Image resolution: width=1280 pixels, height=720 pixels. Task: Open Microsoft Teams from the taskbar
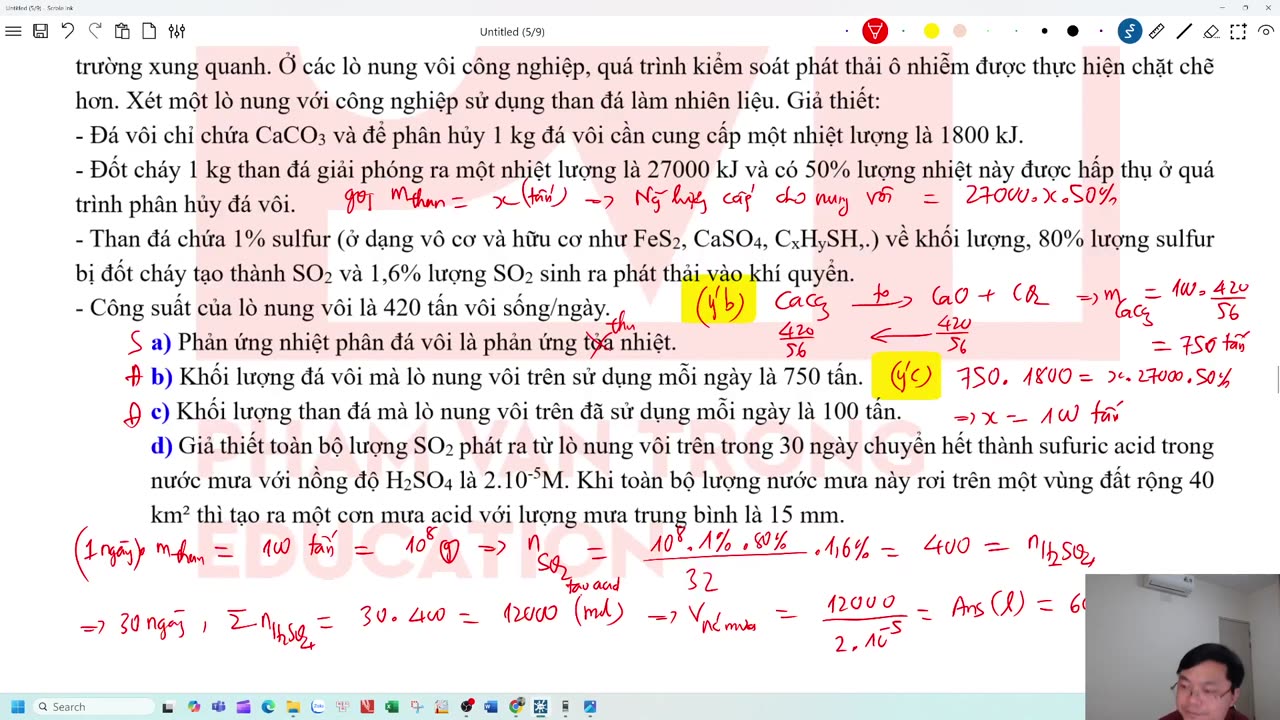[x=218, y=707]
